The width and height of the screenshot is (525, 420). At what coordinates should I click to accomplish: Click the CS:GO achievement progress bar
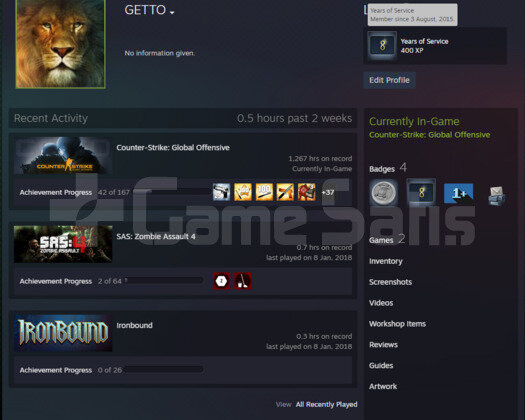[x=171, y=191]
